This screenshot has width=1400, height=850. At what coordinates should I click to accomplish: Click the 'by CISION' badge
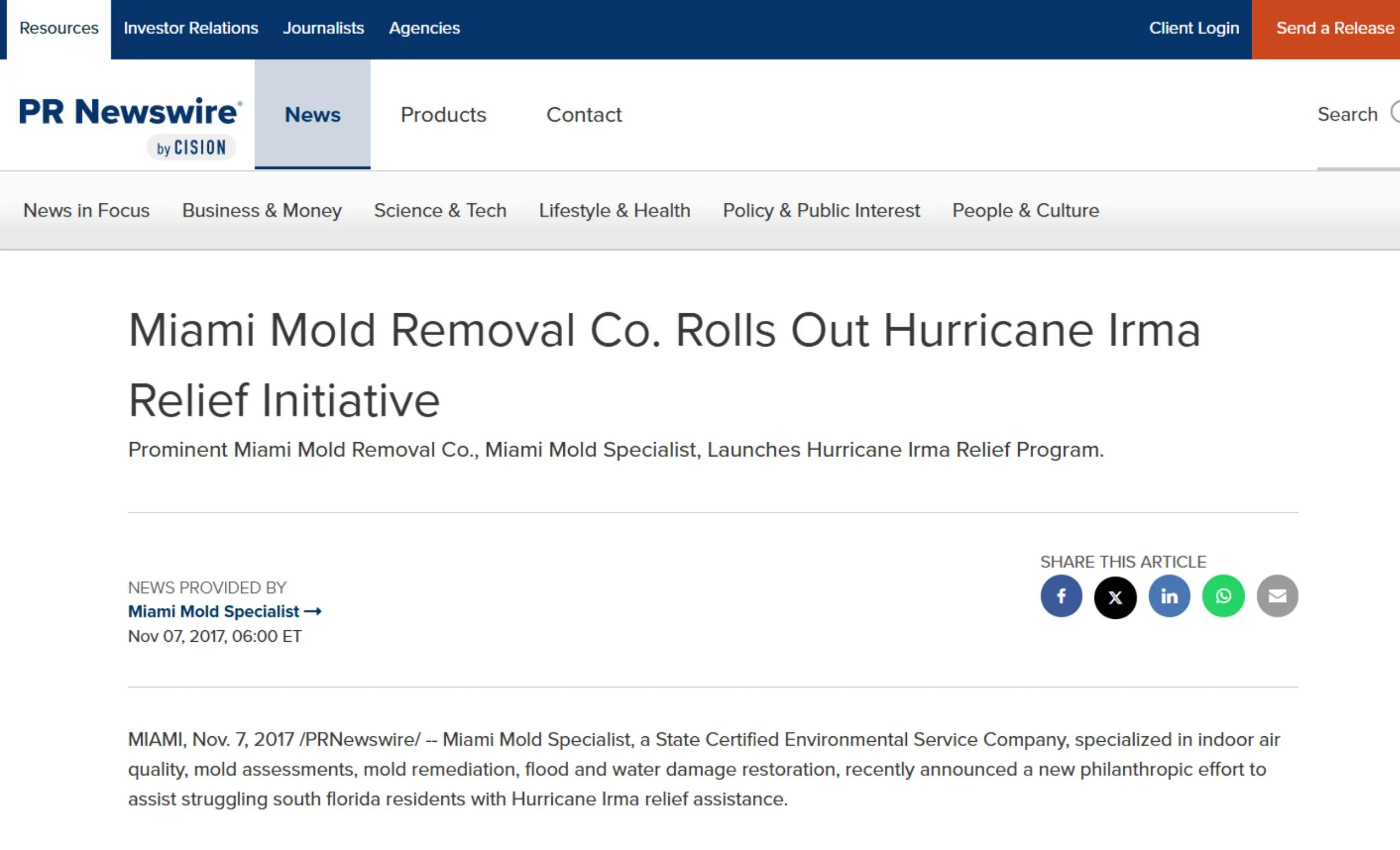click(x=191, y=148)
